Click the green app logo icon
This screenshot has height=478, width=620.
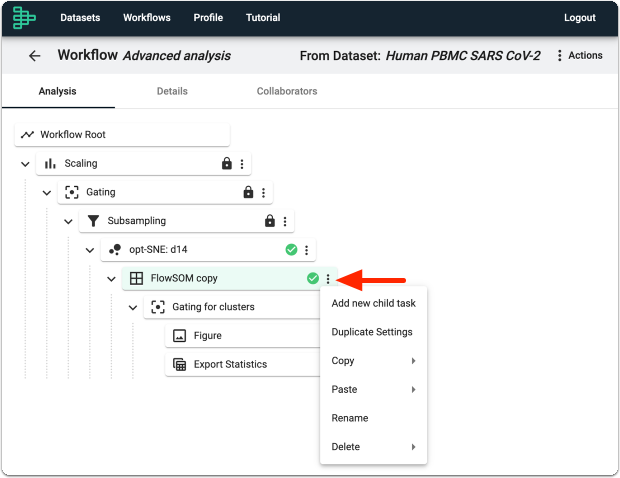24,18
